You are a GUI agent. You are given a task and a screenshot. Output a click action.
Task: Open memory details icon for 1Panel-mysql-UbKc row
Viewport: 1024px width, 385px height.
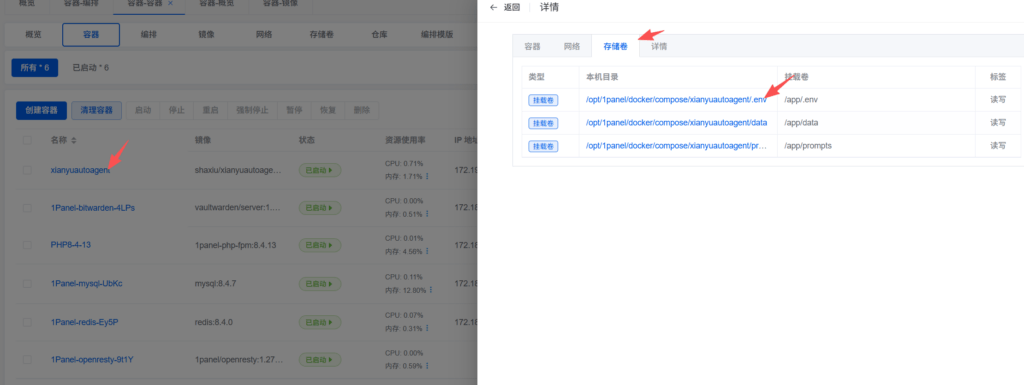[x=431, y=290]
